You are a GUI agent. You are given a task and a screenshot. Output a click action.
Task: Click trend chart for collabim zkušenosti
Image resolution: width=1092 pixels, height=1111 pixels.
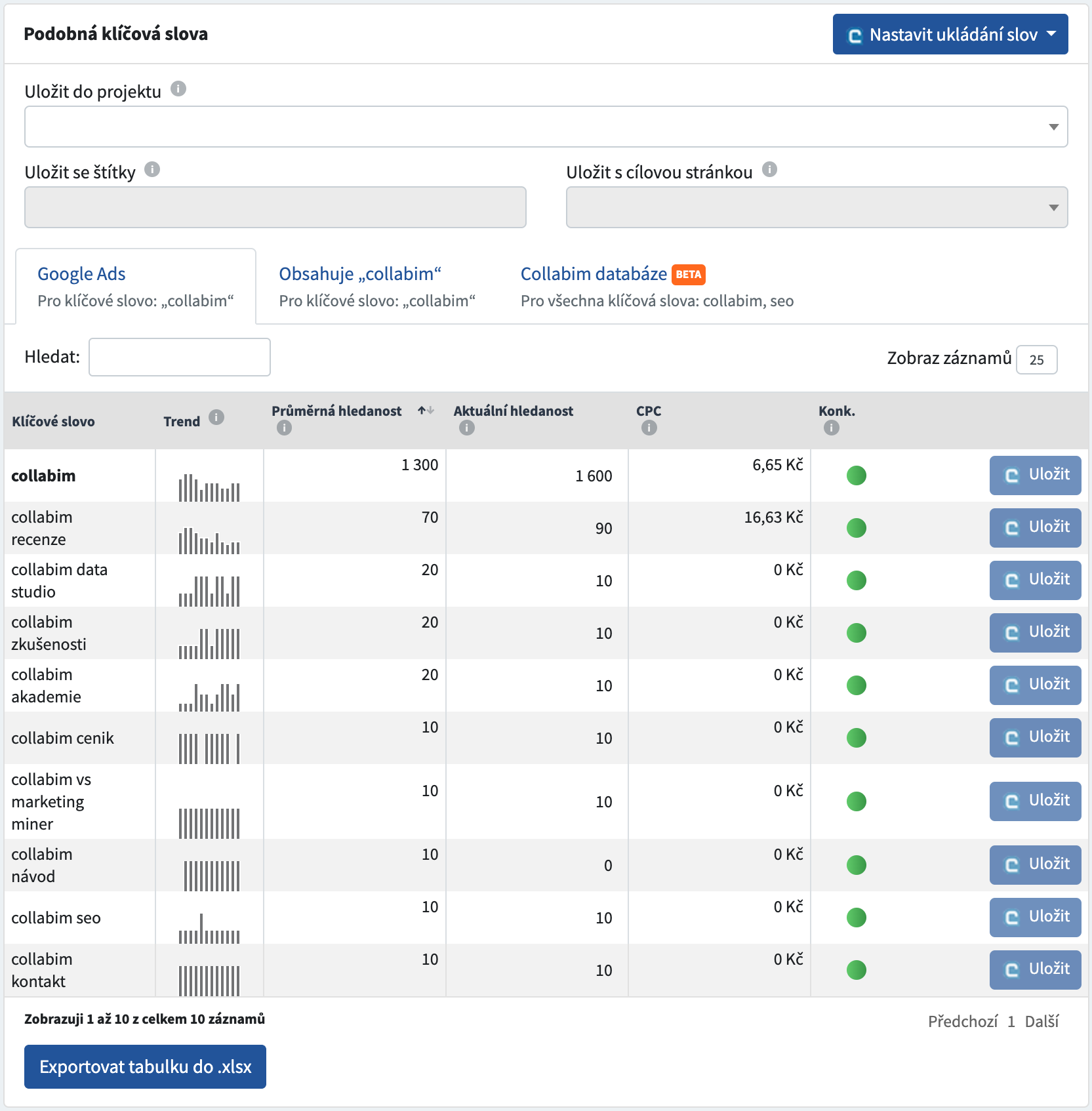pos(209,643)
